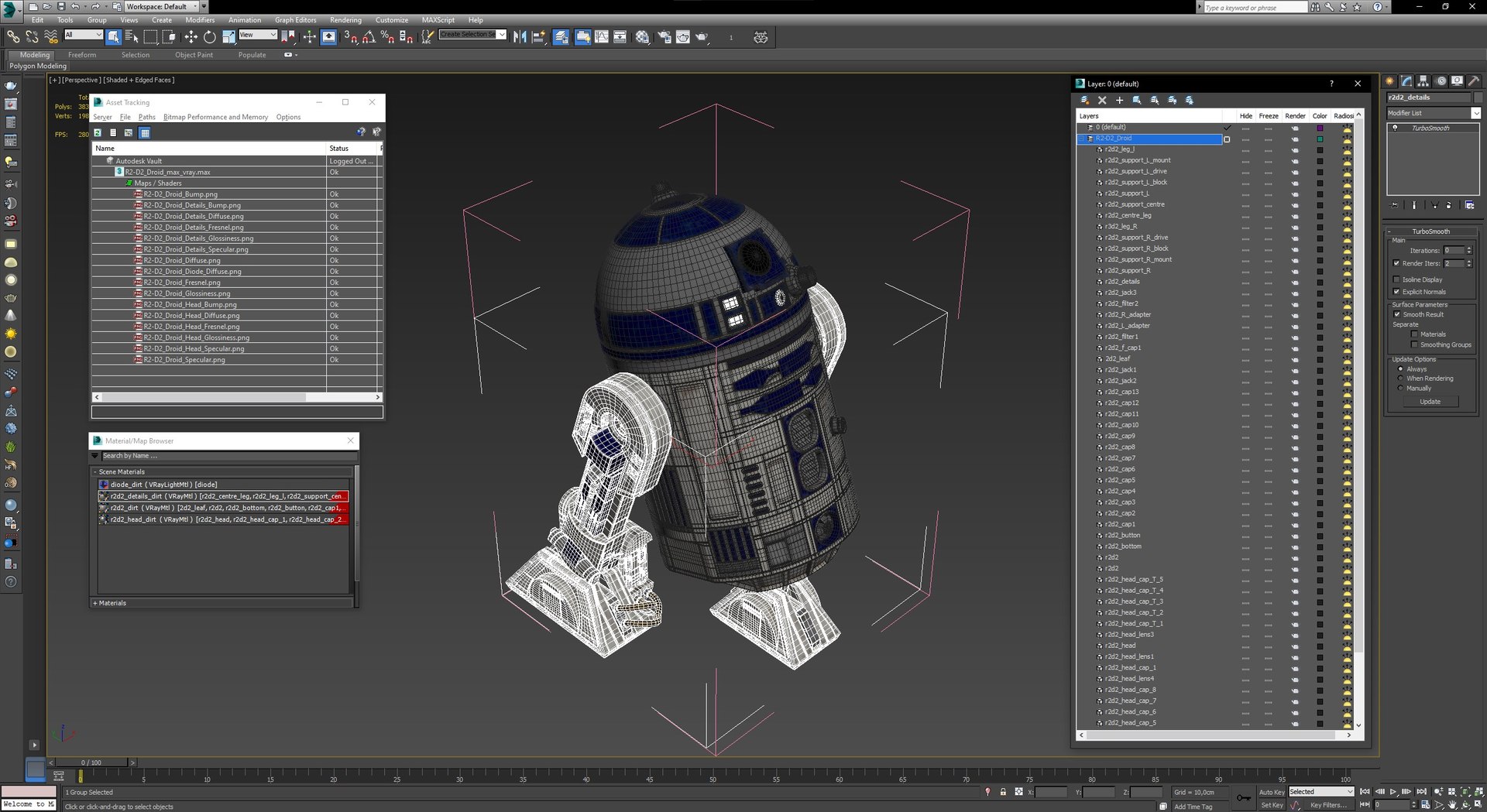The height and width of the screenshot is (812, 1487).
Task: Switch to the Freeform ribbon tab
Action: click(82, 55)
